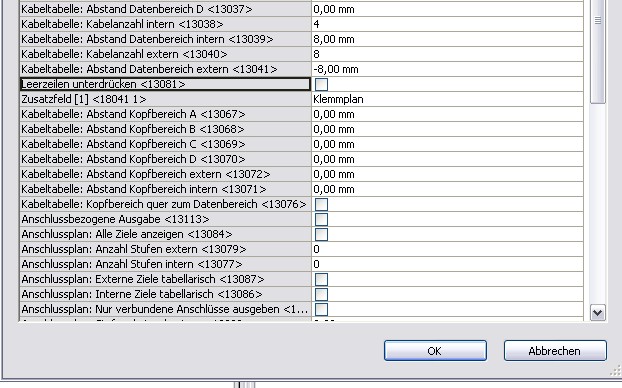Select label Abstand Kopfbereich A <13067>
This screenshot has width=622, height=388.
(165, 114)
